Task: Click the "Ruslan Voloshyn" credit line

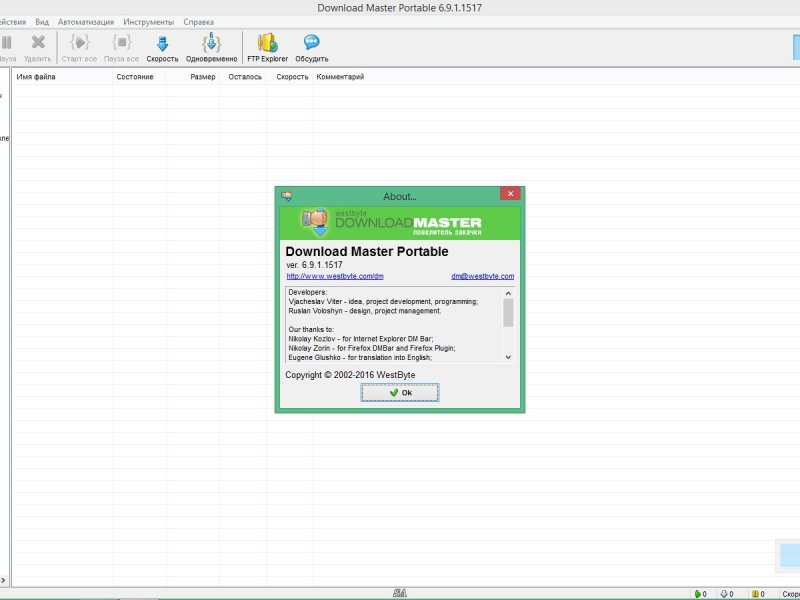Action: (365, 311)
